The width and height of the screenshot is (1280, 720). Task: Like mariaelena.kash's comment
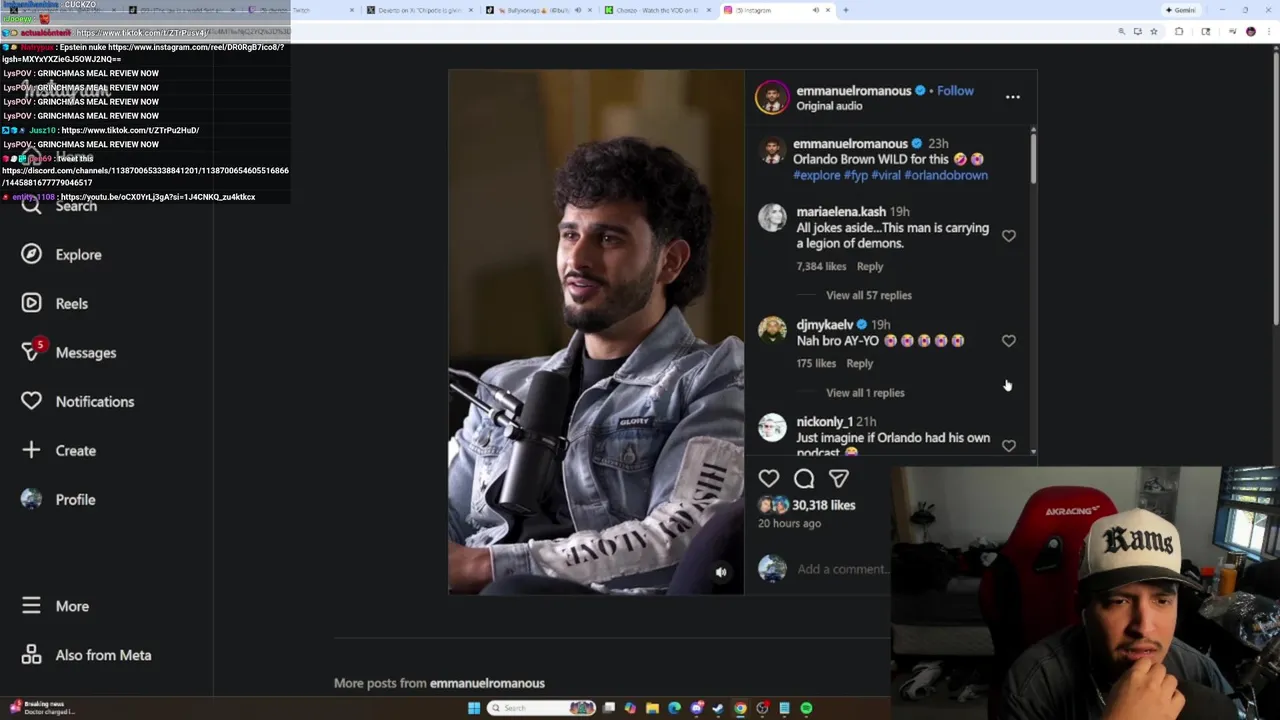(x=1008, y=236)
